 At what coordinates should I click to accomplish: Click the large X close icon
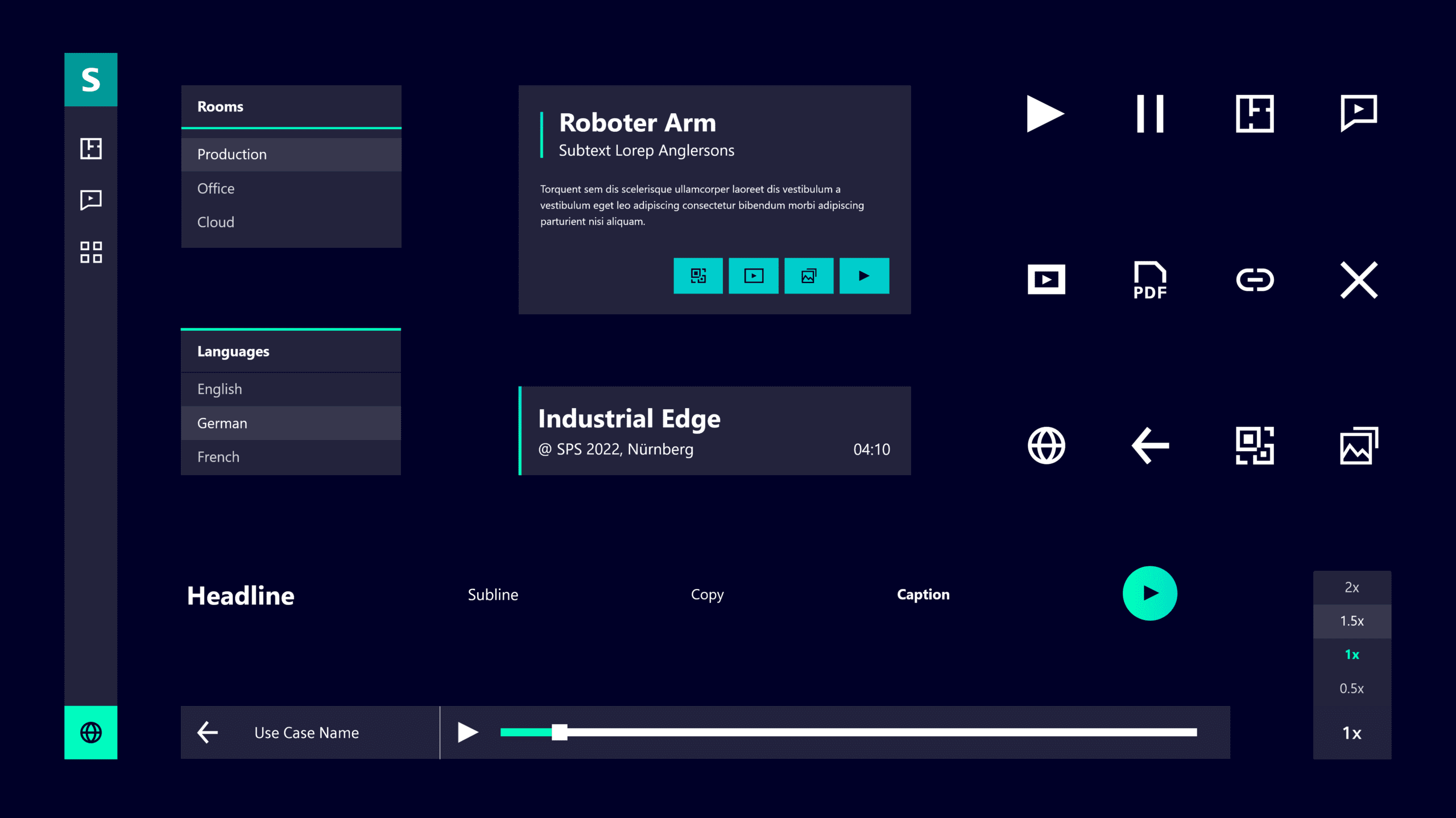coord(1359,280)
